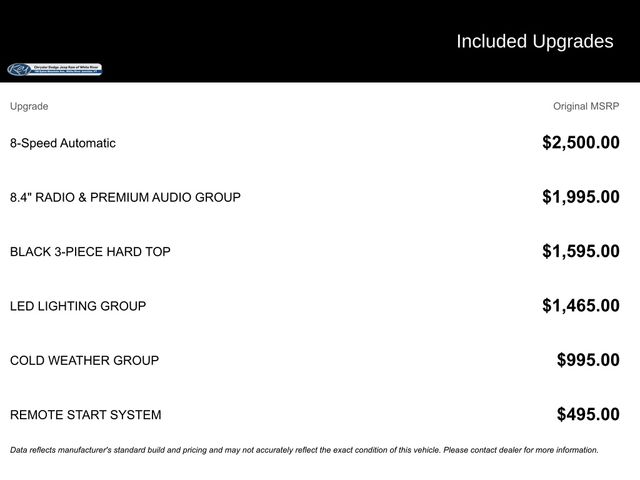Viewport: 640px width, 480px height.
Task: Click the $2,500.00 price
Action: [580, 143]
